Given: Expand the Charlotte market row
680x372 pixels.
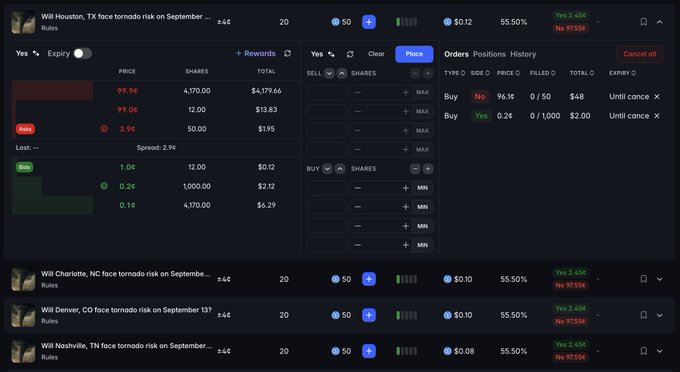Looking at the screenshot, I should click(x=660, y=279).
